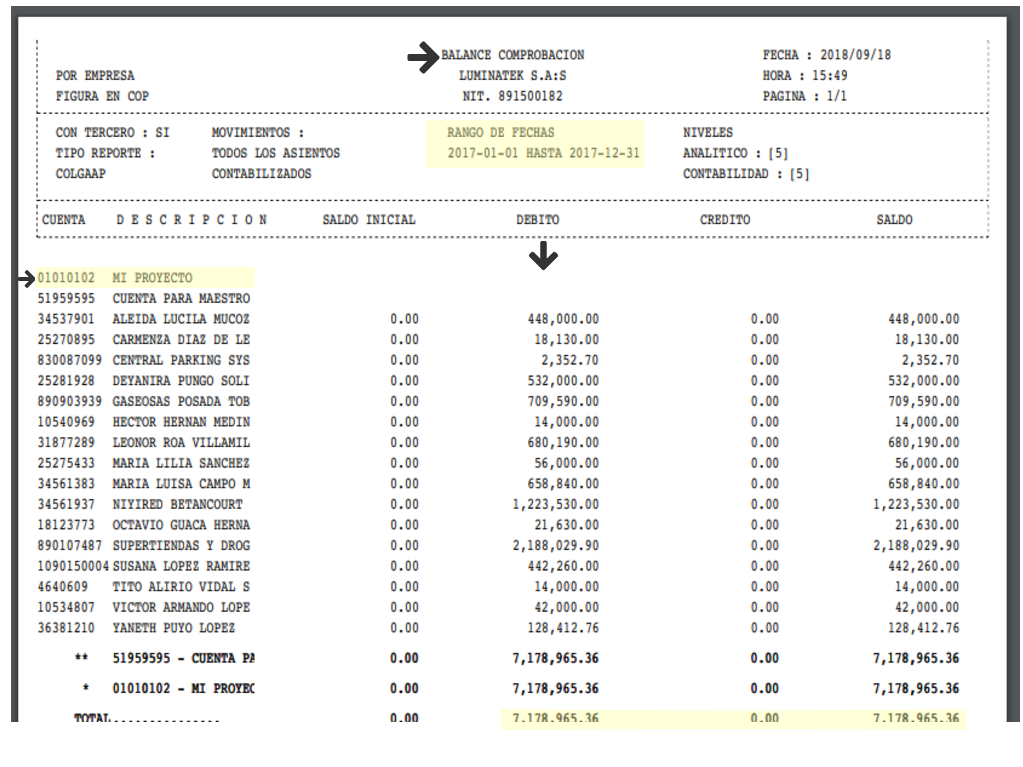Click the NIYIRED BETANCOURT row name

click(176, 505)
